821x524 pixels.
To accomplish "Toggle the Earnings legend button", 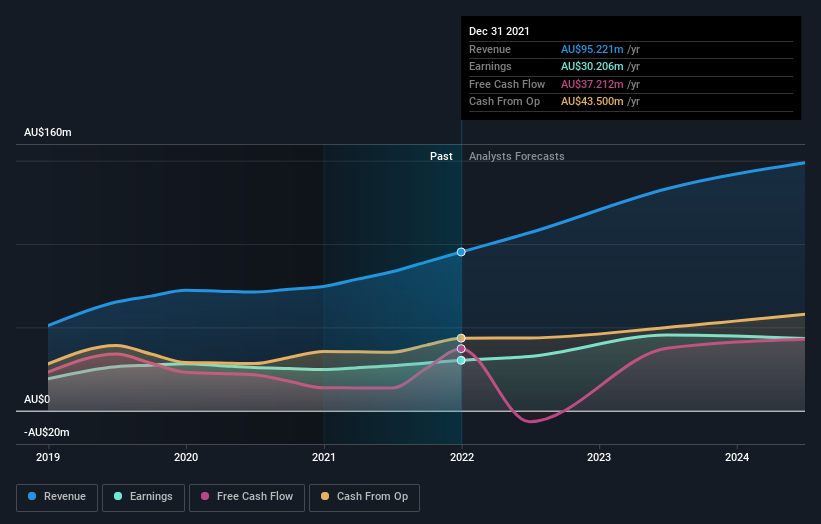I will 143,497.
